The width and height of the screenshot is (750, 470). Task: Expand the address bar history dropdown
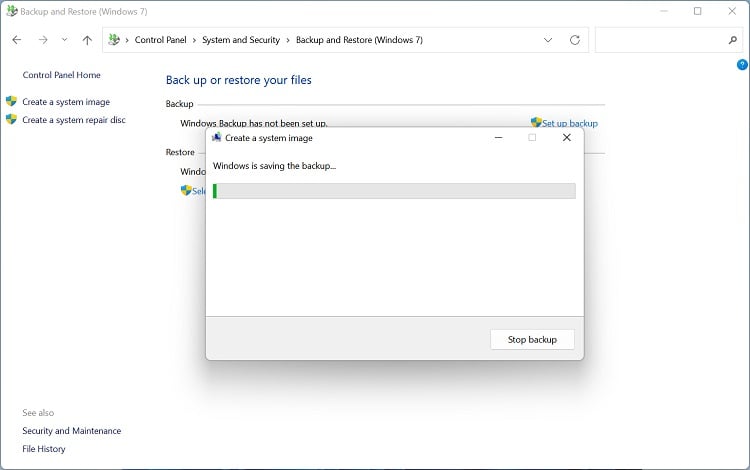click(548, 40)
